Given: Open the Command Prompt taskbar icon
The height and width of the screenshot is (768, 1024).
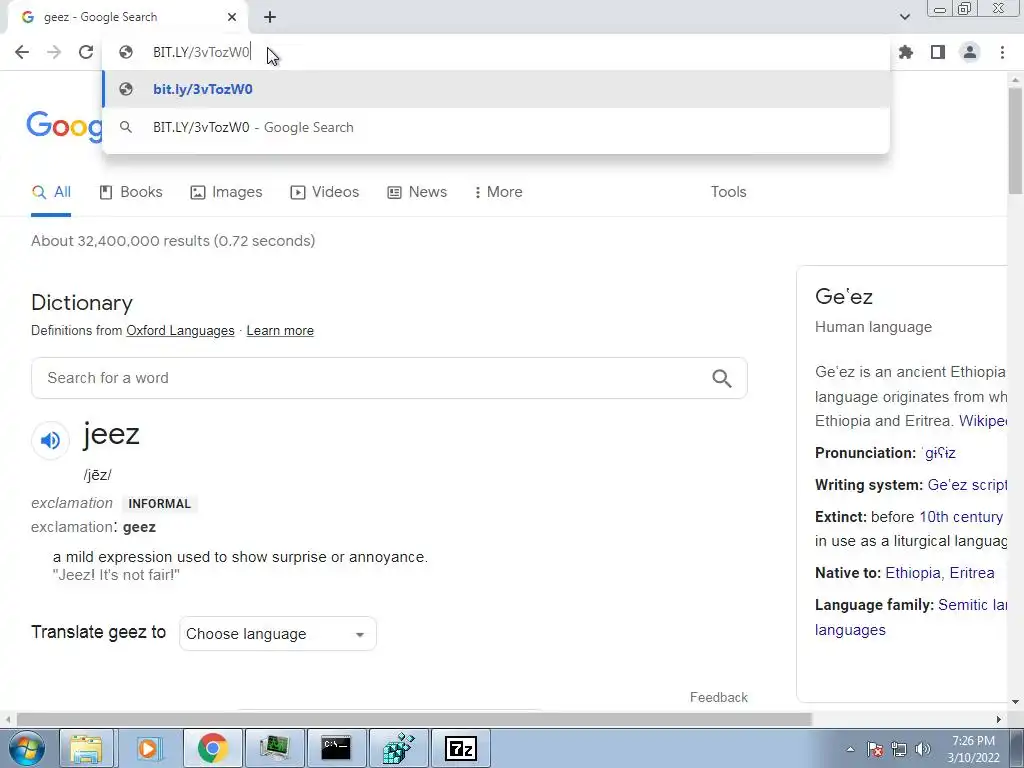Looking at the screenshot, I should pos(336,748).
